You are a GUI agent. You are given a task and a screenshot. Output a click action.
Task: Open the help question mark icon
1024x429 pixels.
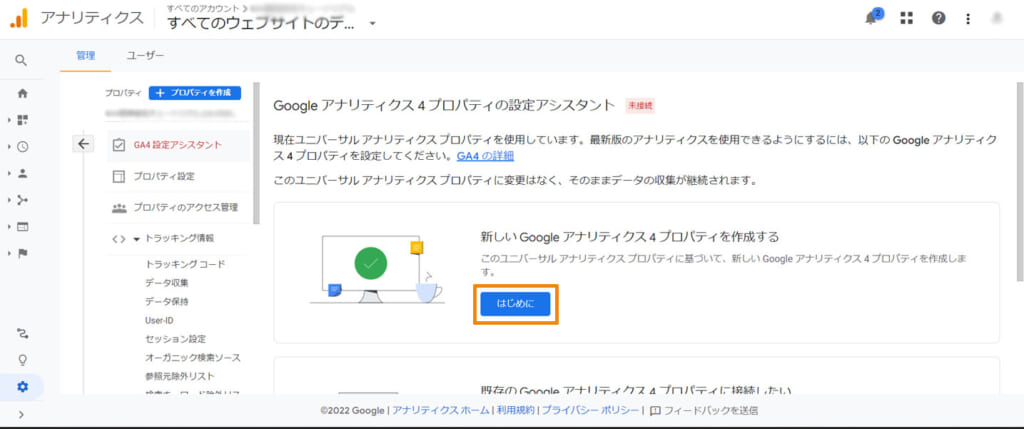click(x=938, y=18)
